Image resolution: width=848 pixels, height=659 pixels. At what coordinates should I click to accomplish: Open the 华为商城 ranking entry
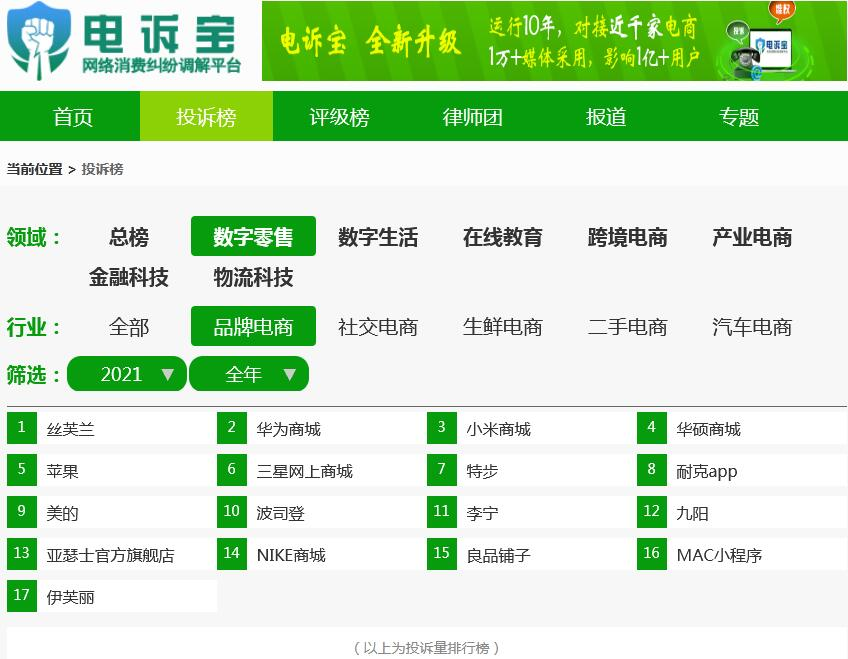click(x=322, y=429)
